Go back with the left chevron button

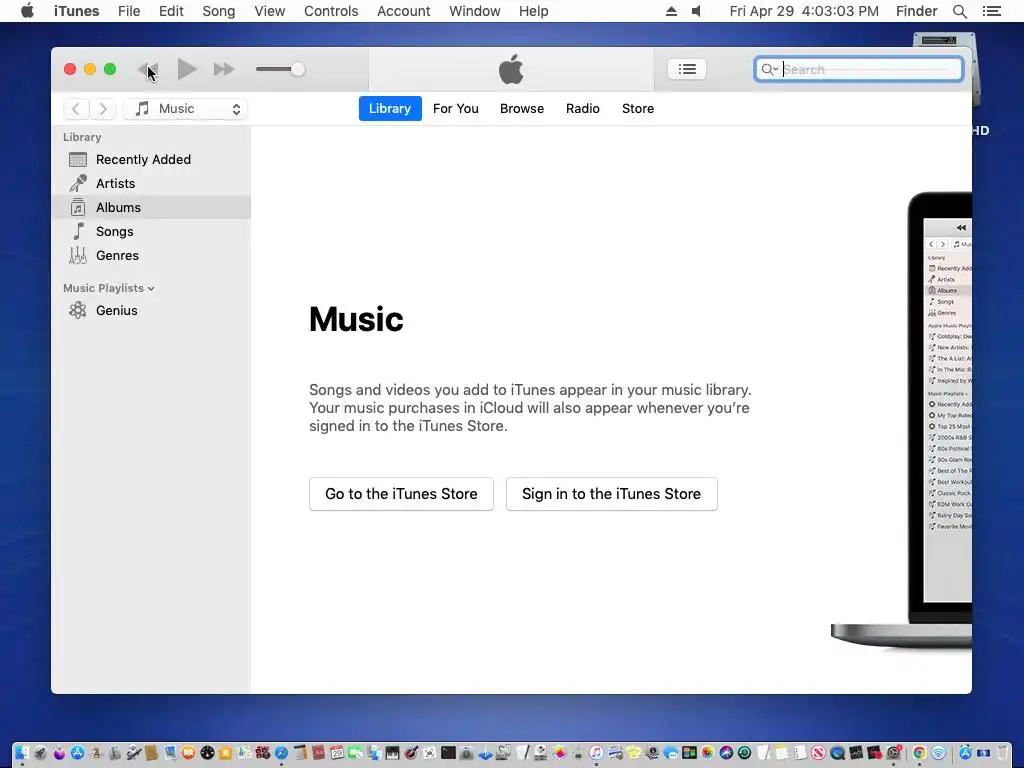click(x=76, y=108)
